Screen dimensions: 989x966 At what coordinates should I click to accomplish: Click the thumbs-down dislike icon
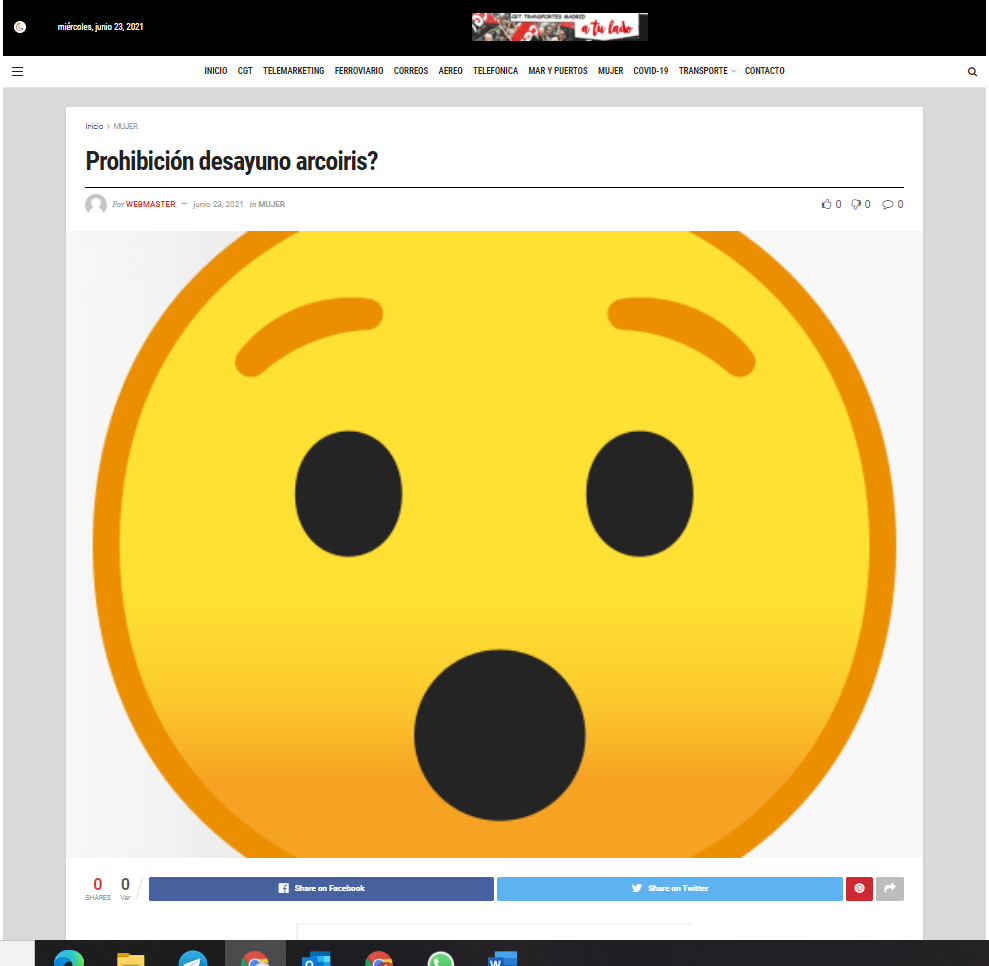click(x=856, y=204)
